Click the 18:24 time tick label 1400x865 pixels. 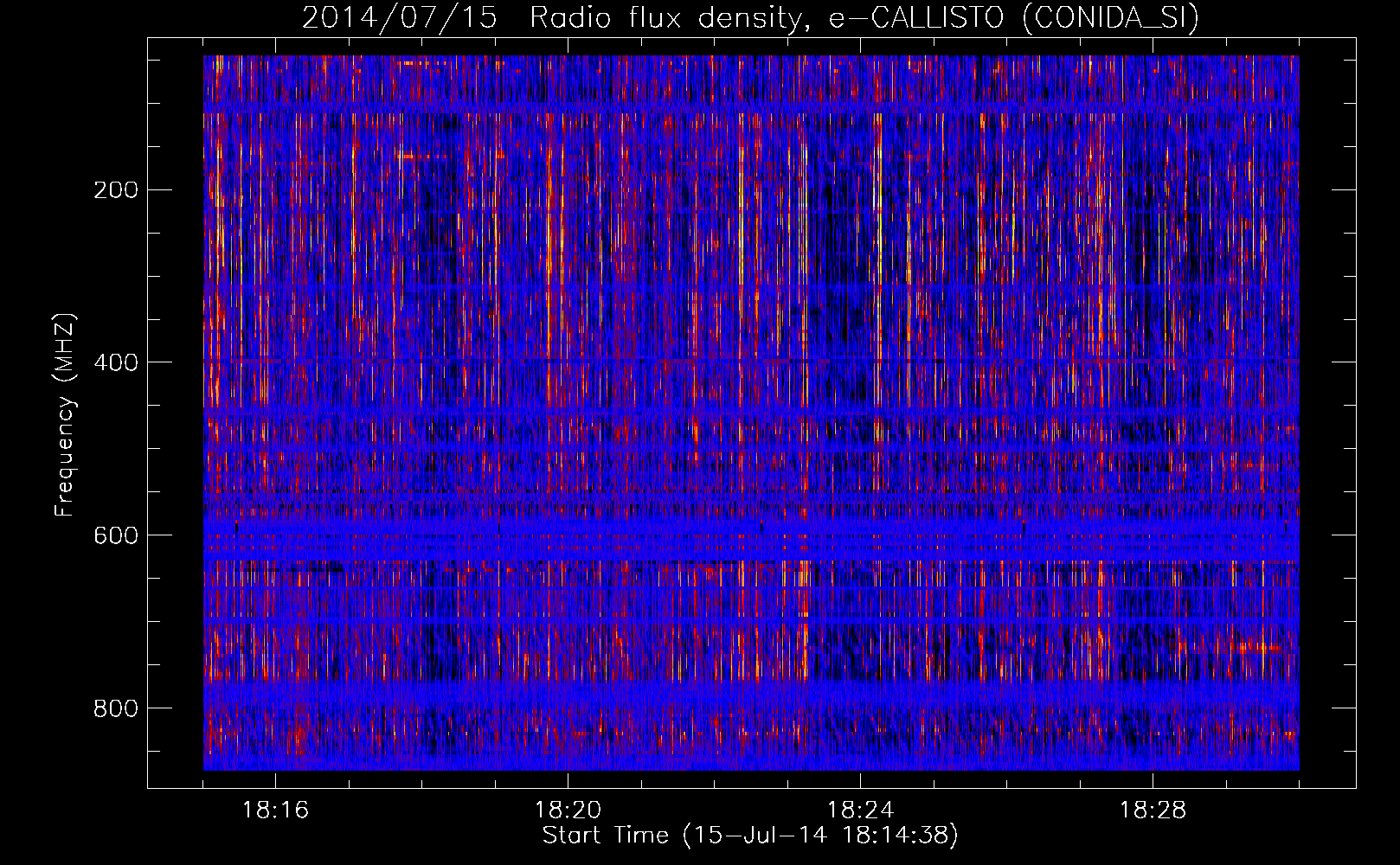pos(860,811)
